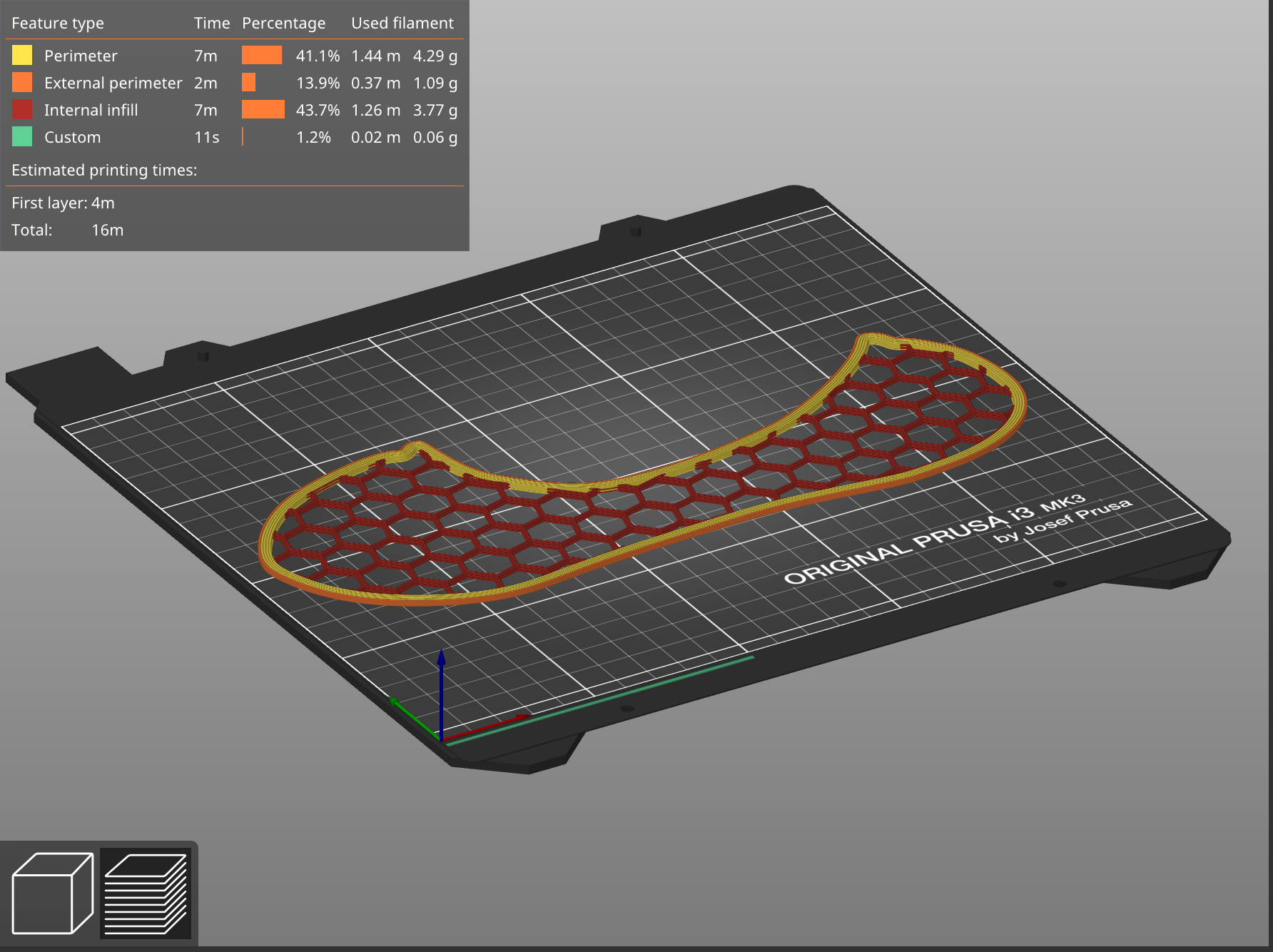
Task: Click the First layer: 4m entry
Action: pyautogui.click(x=63, y=203)
